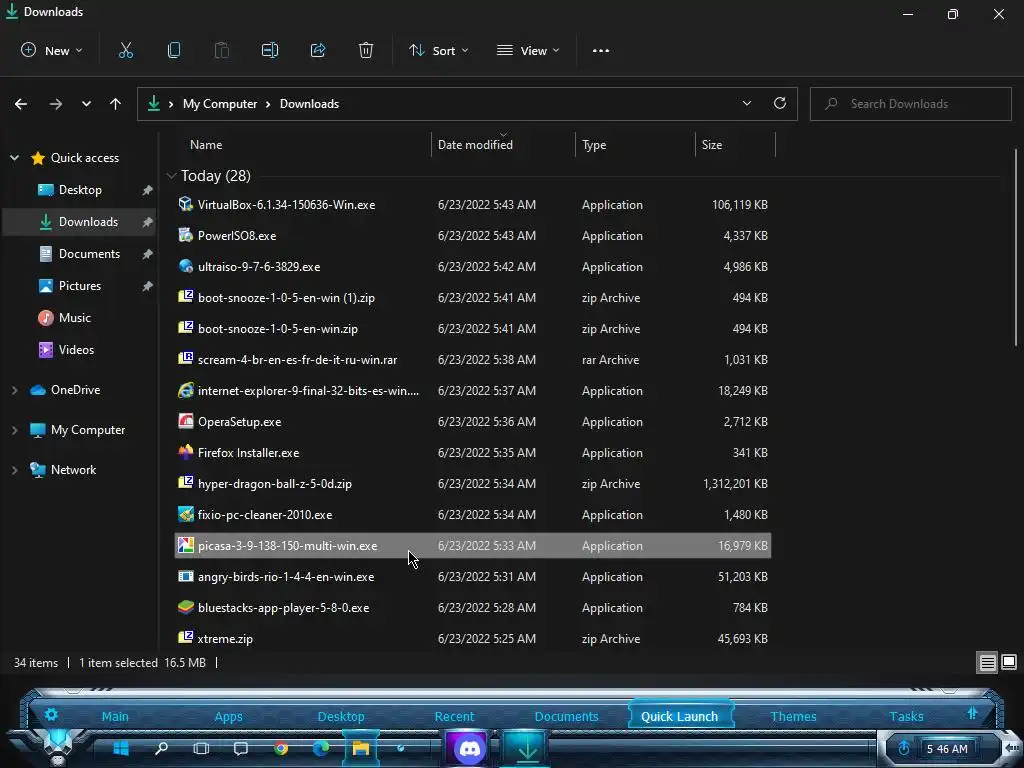
Task: Select Desktop in Quick access
Action: click(x=80, y=190)
